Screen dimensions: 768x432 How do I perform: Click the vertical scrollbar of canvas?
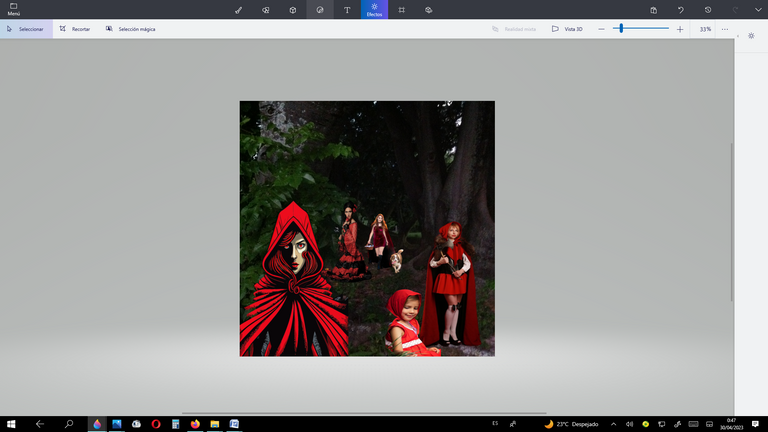point(732,222)
